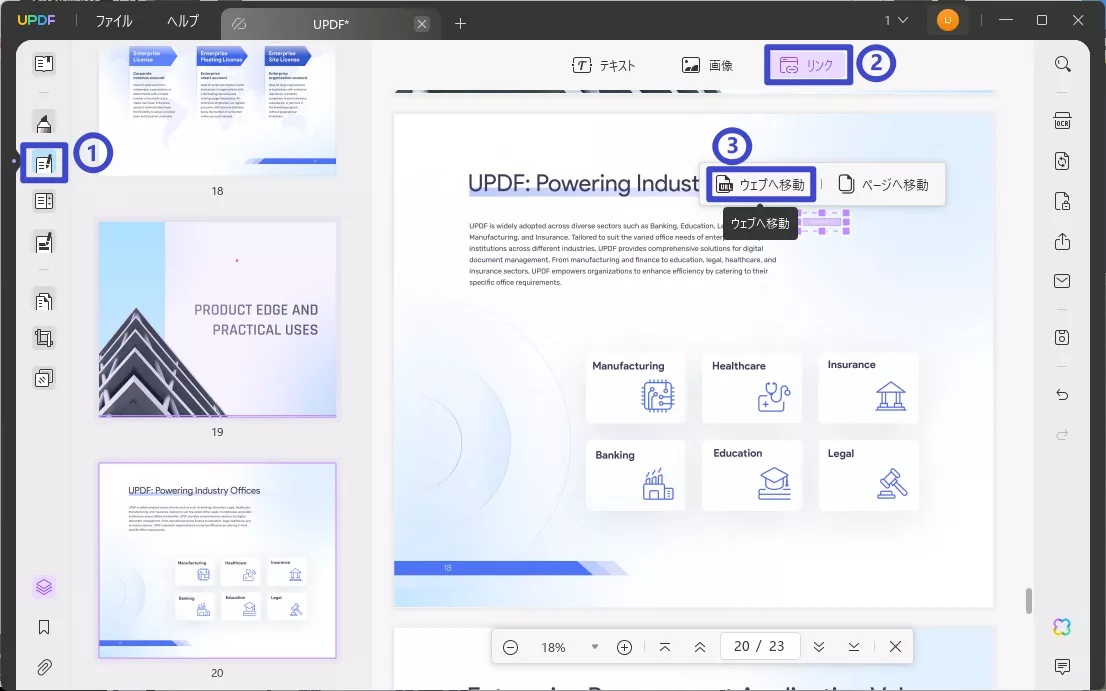
Task: Open the Protect PDF lock tool
Action: 1062,201
